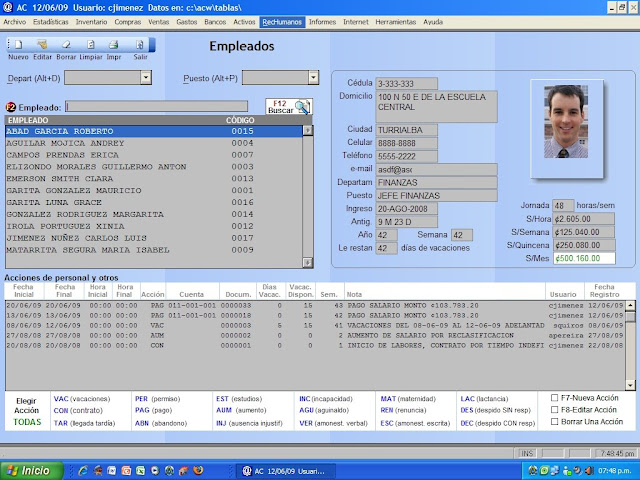
Task: Click the Inicio start button
Action: pos(32,471)
